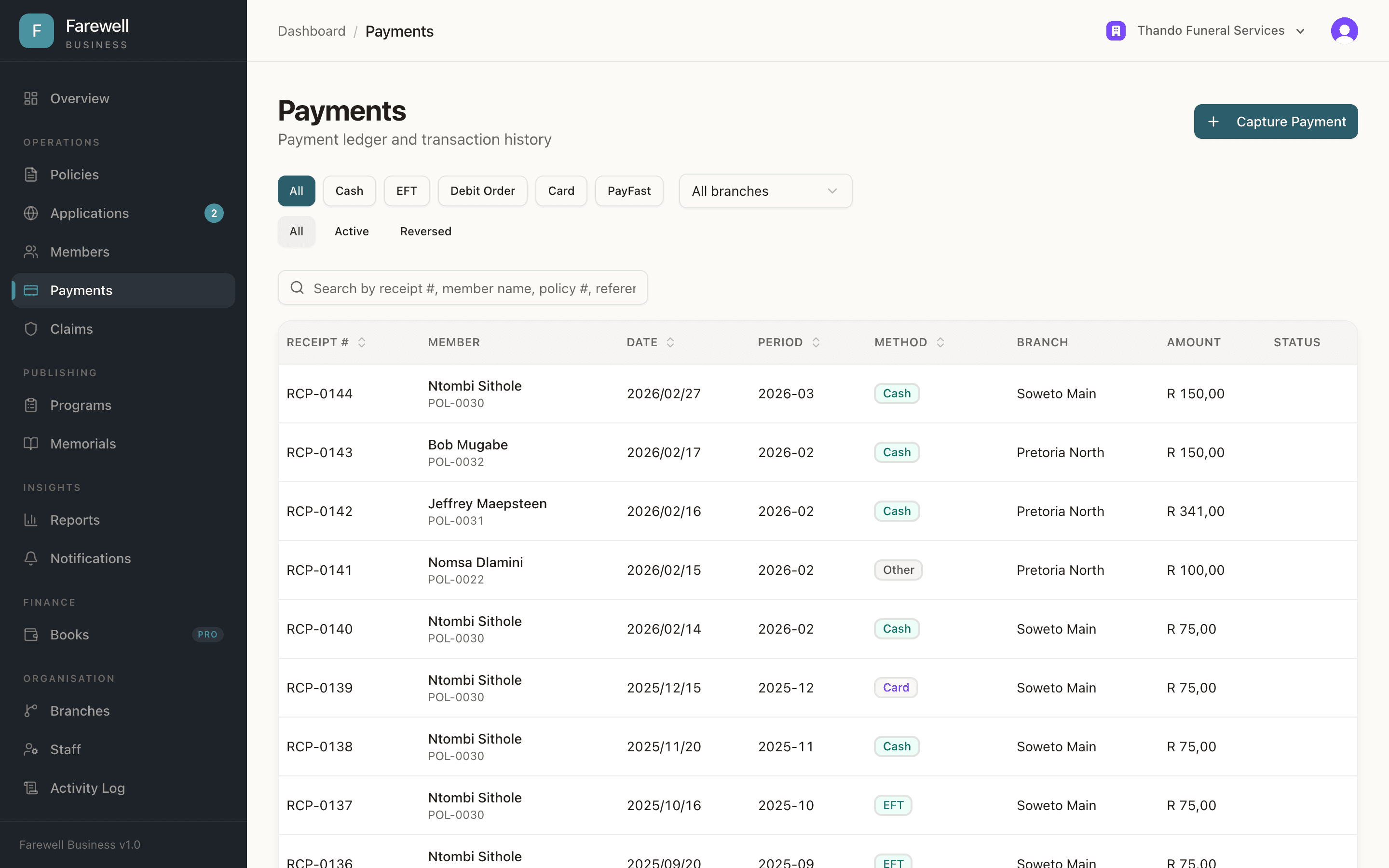Open Overview via its grid icon

pyautogui.click(x=31, y=99)
